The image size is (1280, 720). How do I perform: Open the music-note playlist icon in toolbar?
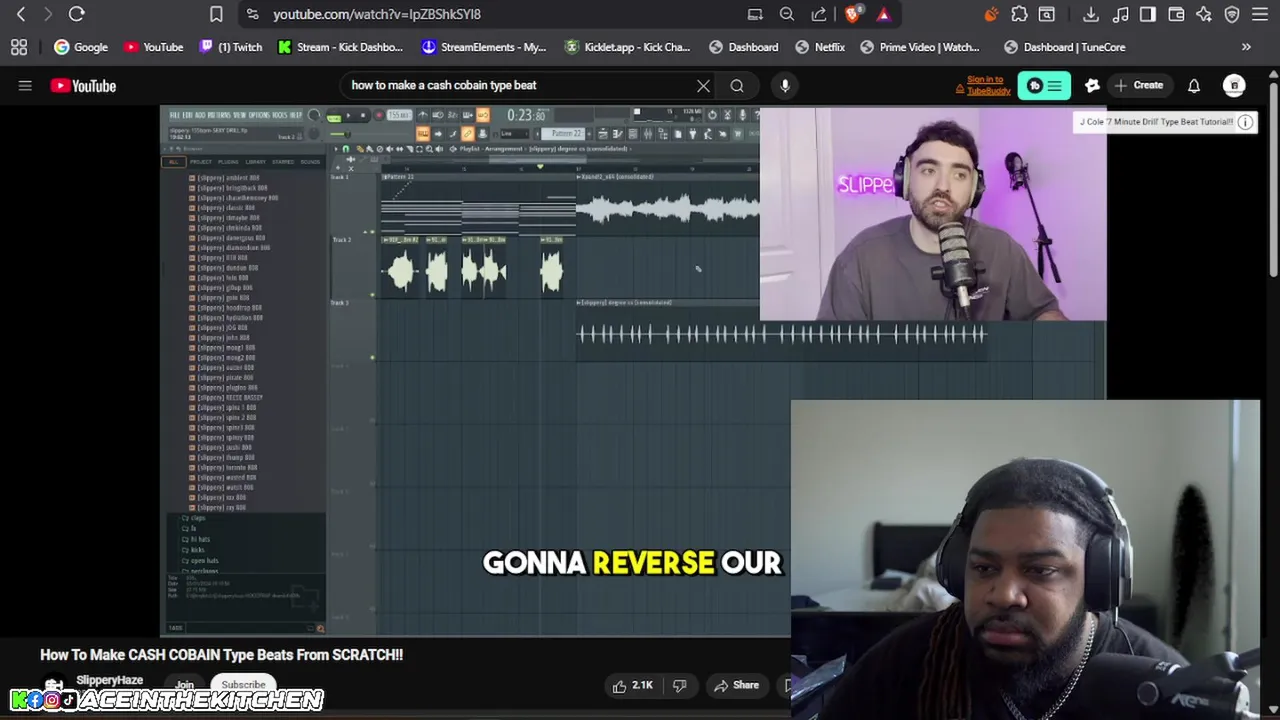1120,14
